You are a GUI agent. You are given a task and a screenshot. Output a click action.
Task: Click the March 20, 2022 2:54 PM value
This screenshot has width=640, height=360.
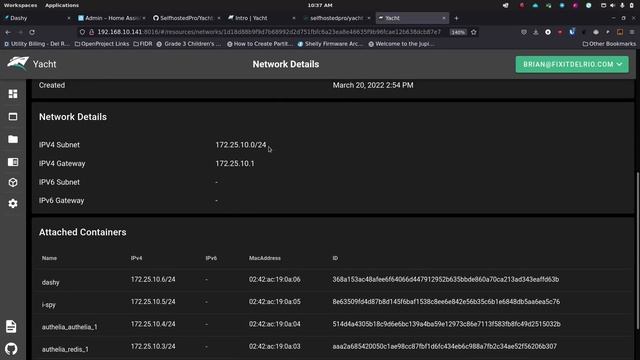[x=373, y=85]
